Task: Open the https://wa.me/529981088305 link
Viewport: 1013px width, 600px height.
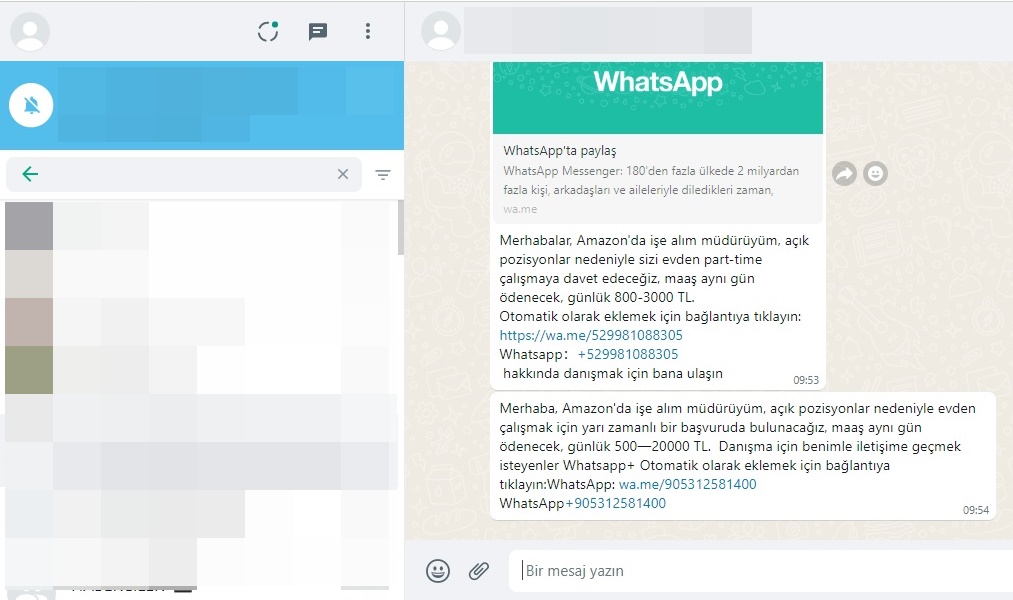Action: coord(591,335)
